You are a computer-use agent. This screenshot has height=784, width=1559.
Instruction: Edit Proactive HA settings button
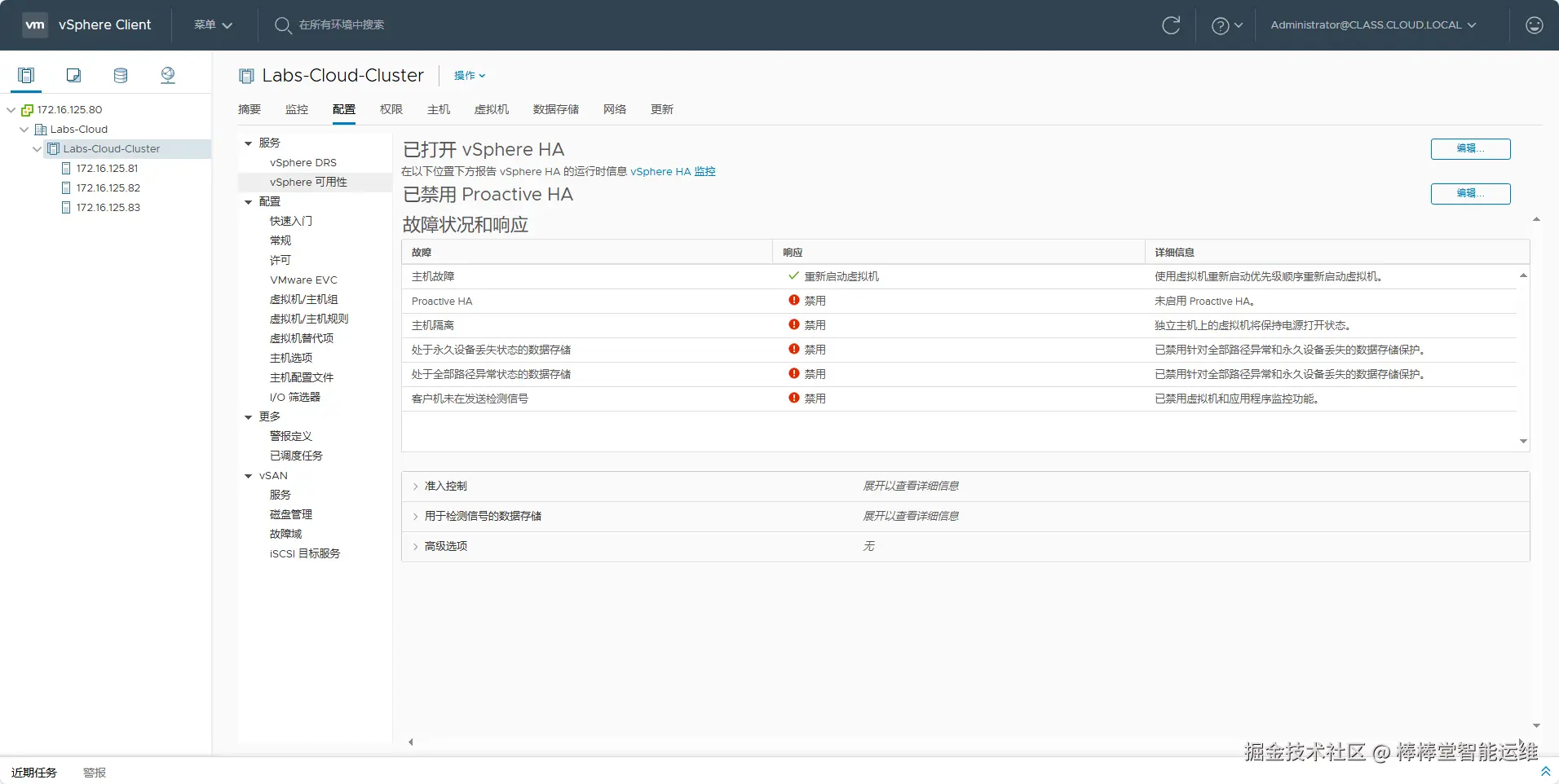pyautogui.click(x=1470, y=194)
